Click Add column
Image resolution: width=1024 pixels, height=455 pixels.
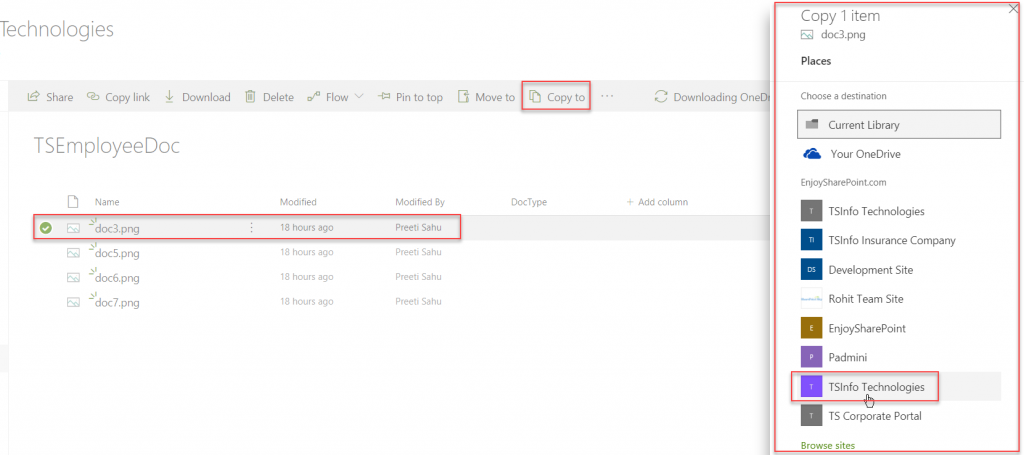[657, 202]
